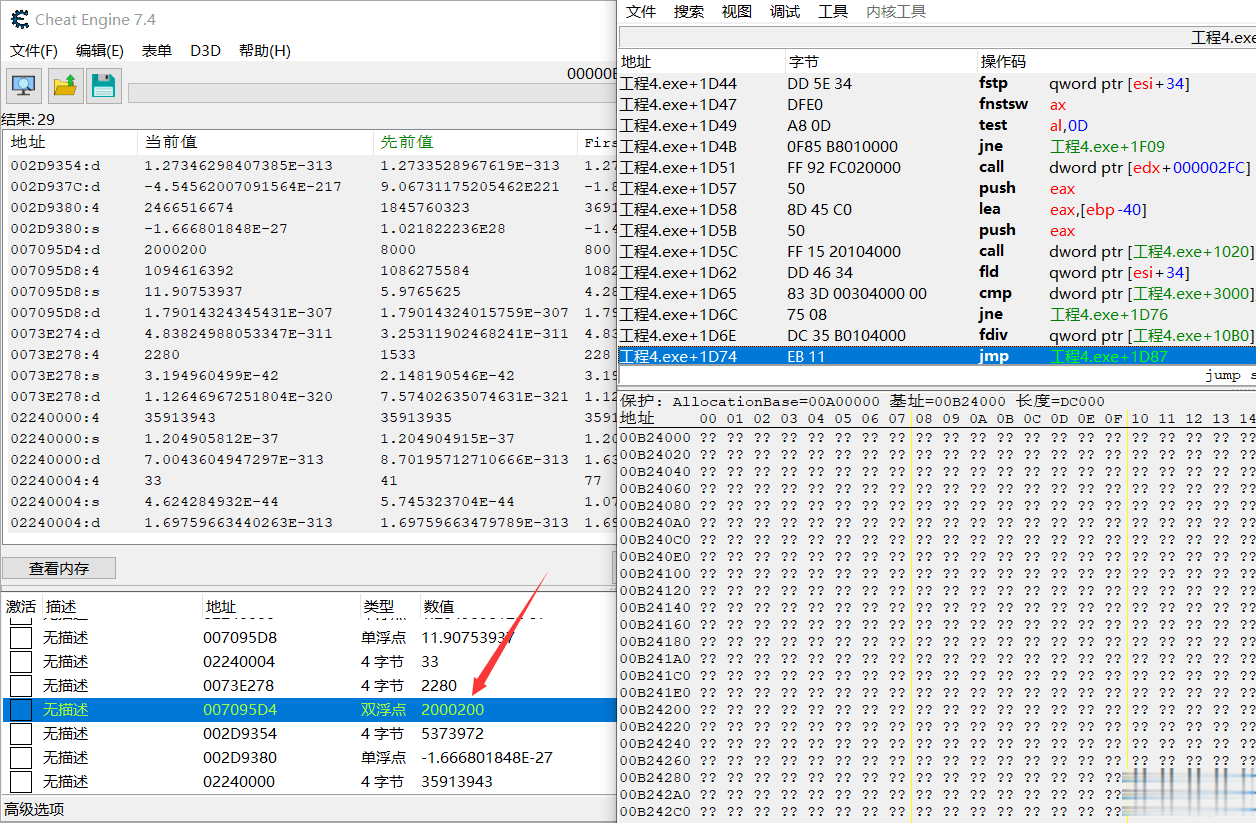The width and height of the screenshot is (1256, 823).
Task: Open the 文件(F) menu in Cheat Engine
Action: click(x=34, y=51)
